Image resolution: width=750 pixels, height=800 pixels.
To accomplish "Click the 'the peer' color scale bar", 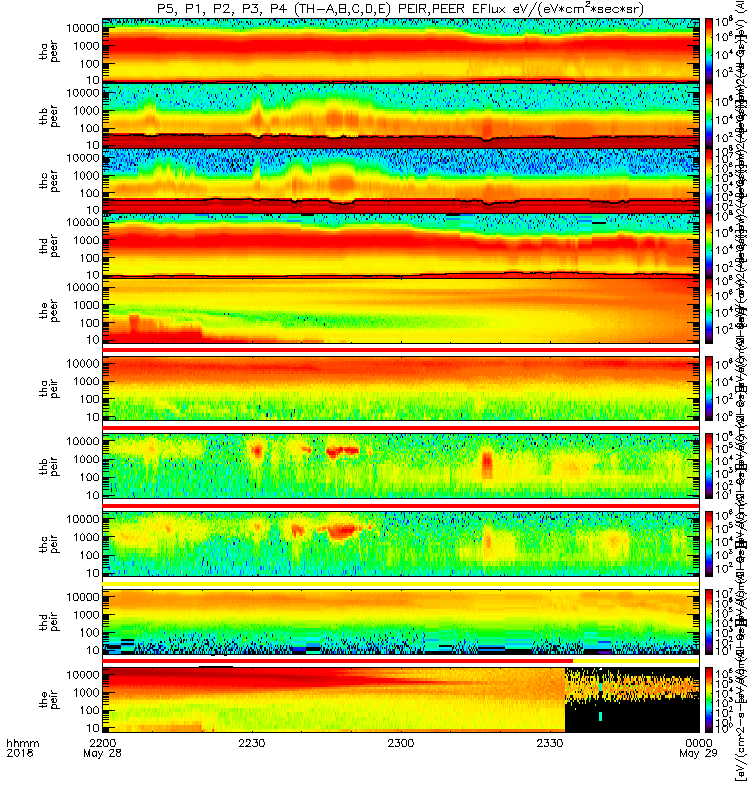I will tap(709, 310).
